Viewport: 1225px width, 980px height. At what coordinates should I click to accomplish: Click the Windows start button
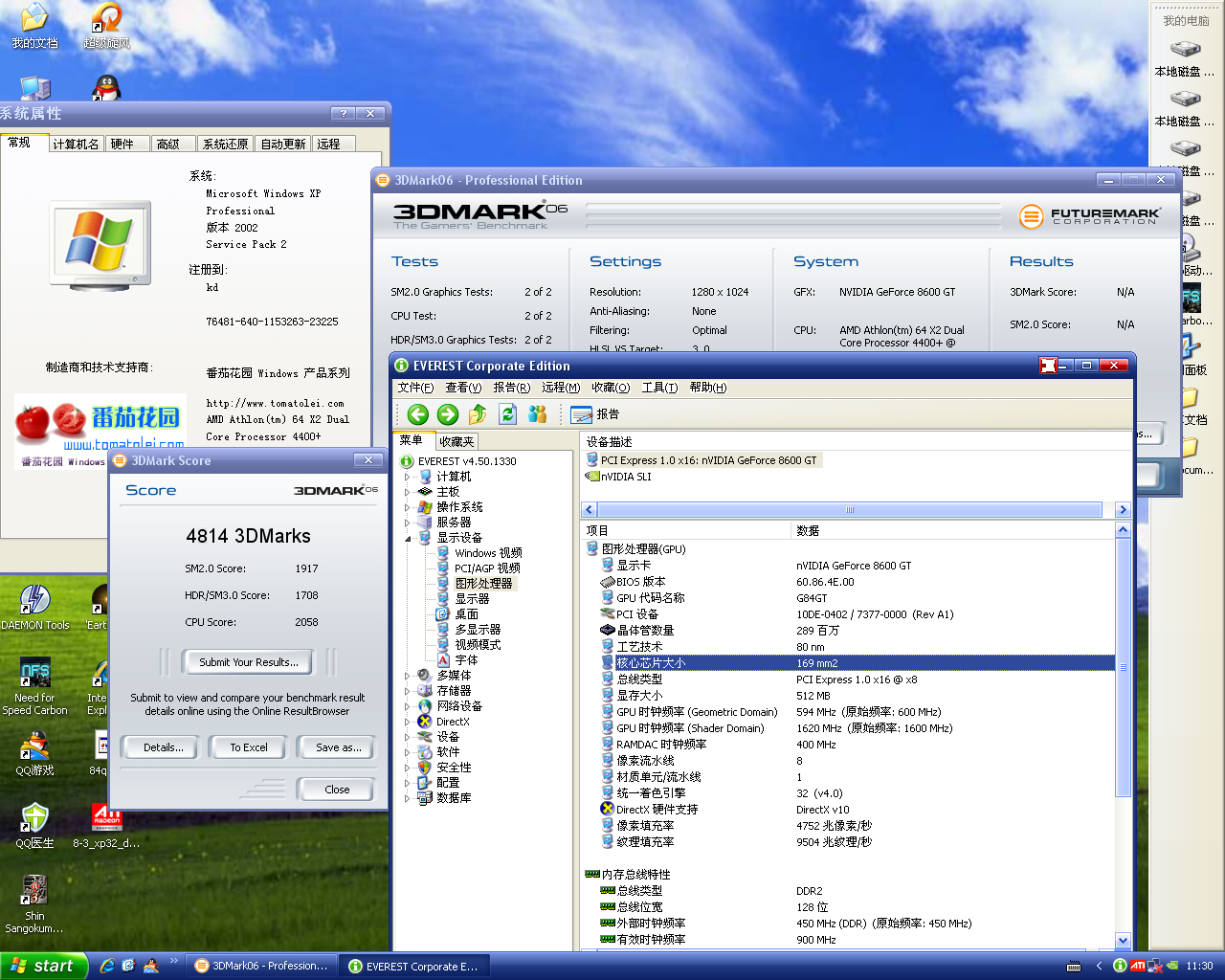pos(44,966)
